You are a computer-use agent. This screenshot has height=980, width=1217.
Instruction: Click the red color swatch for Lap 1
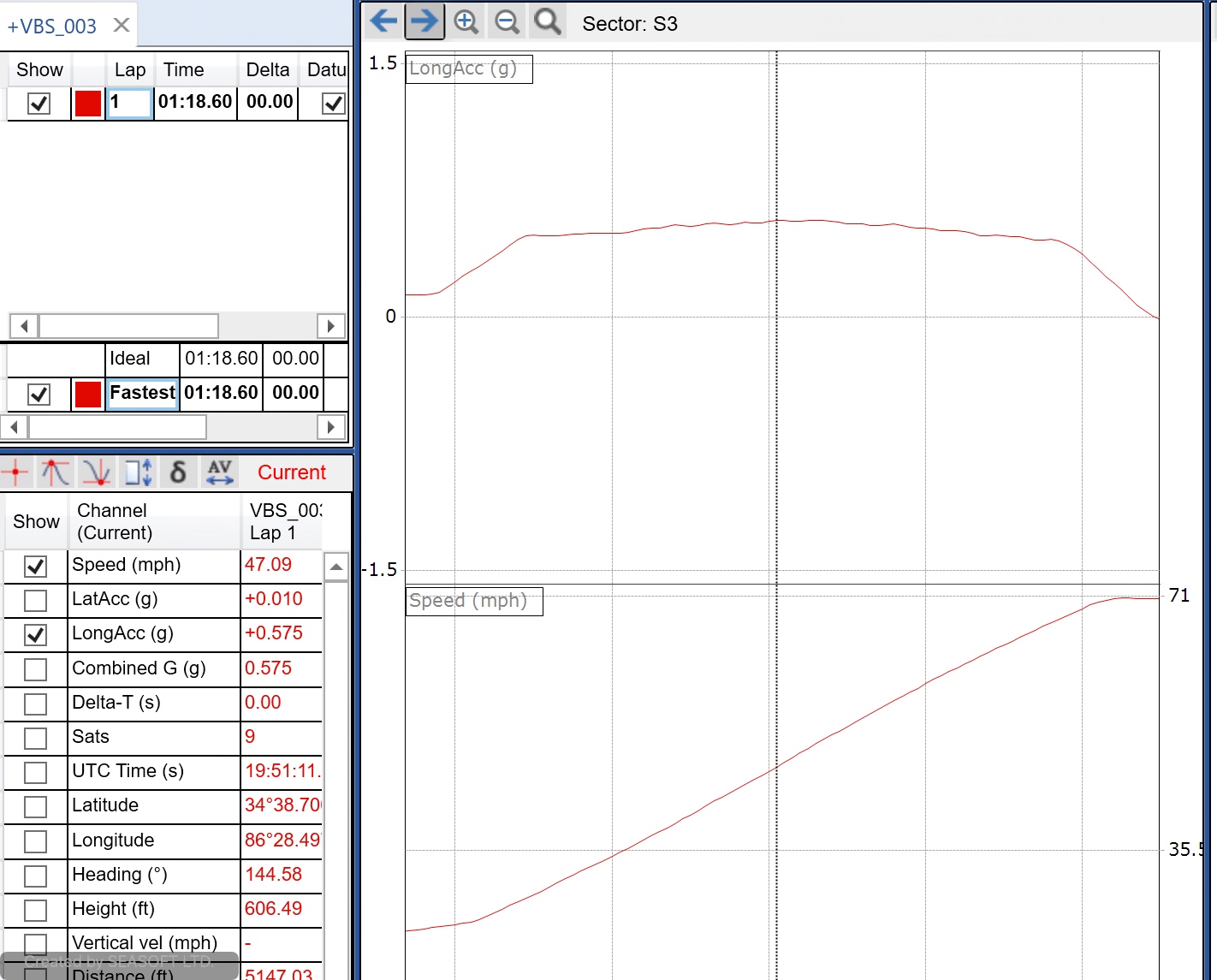pyautogui.click(x=87, y=104)
